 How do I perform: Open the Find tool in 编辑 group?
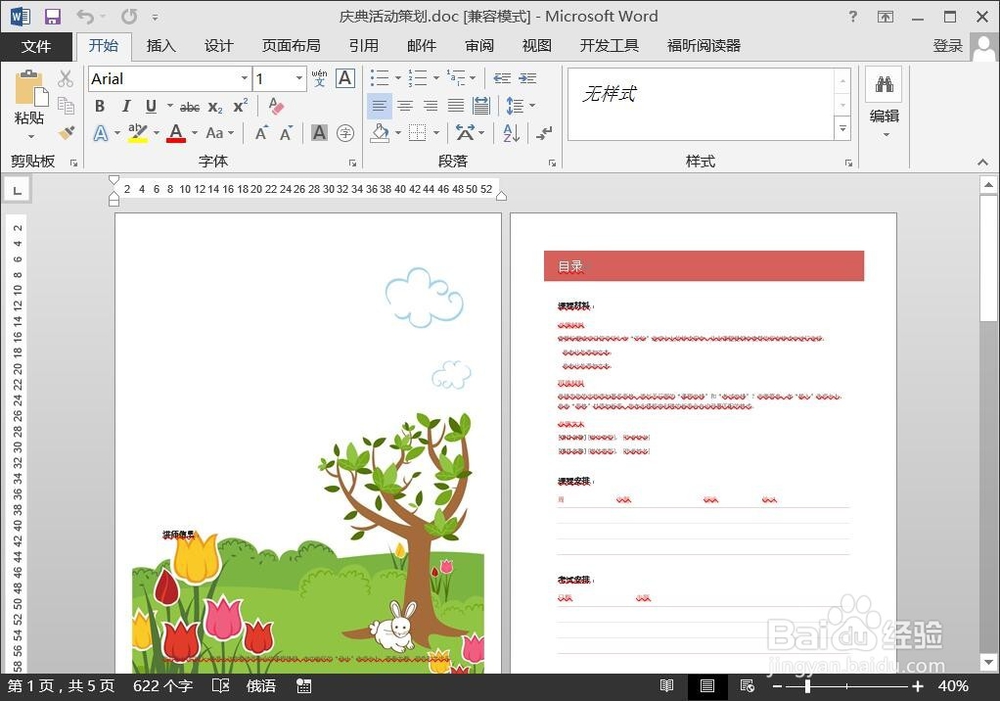884,84
